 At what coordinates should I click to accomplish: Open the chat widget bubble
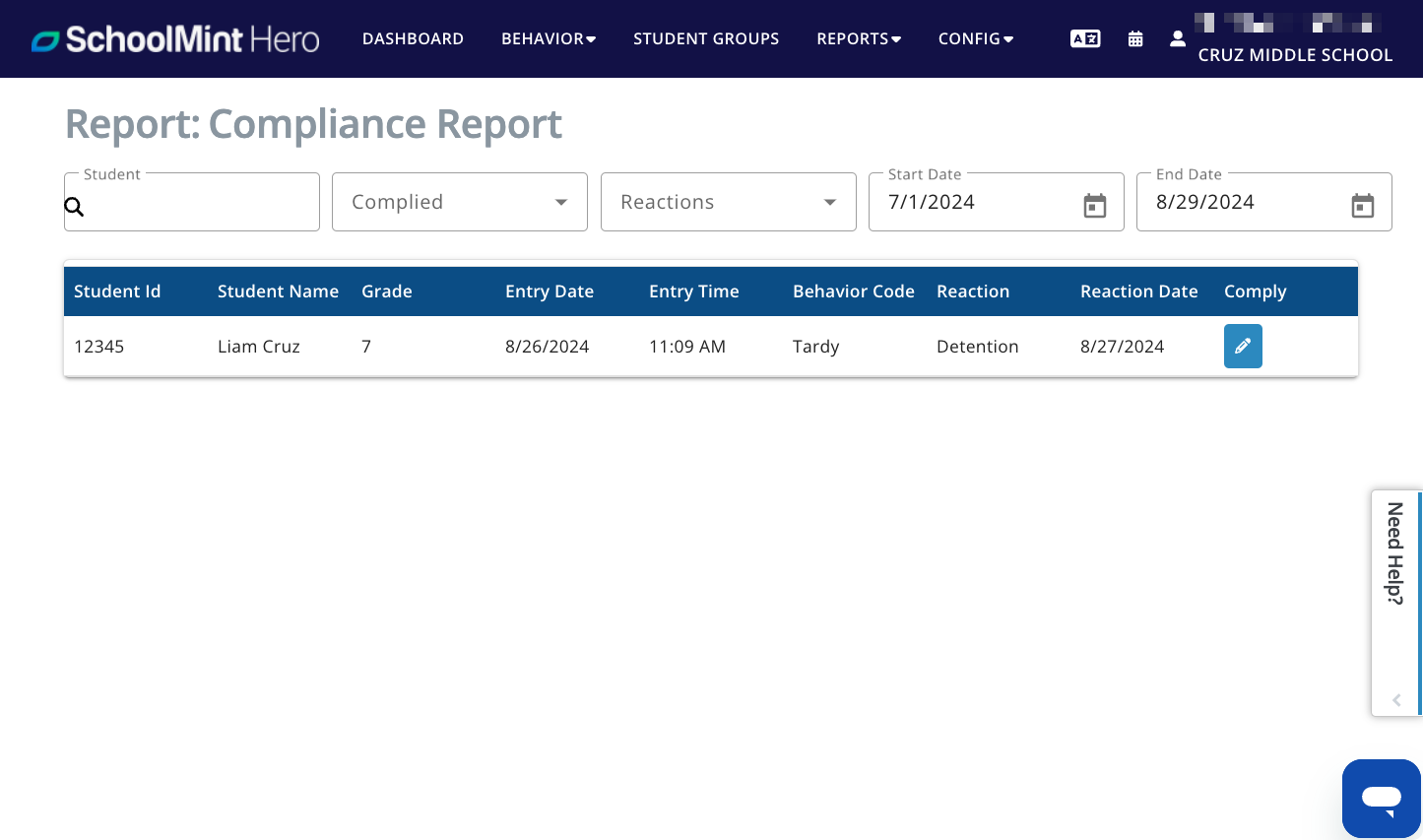click(1382, 798)
